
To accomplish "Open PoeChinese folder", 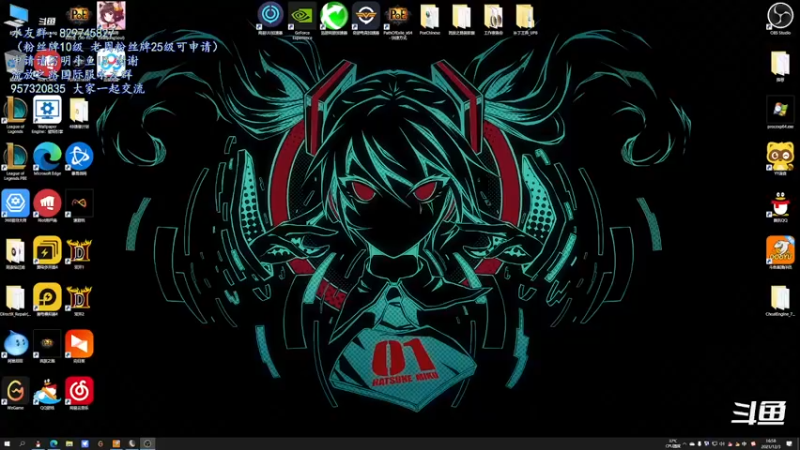I will [430, 19].
